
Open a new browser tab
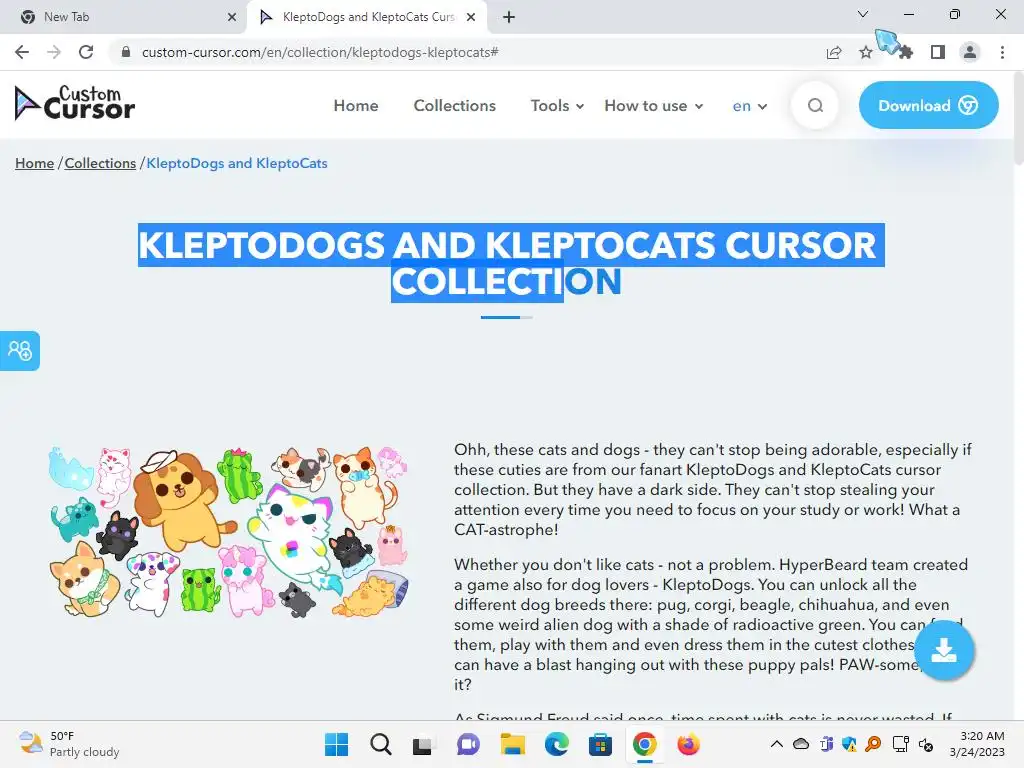point(509,17)
